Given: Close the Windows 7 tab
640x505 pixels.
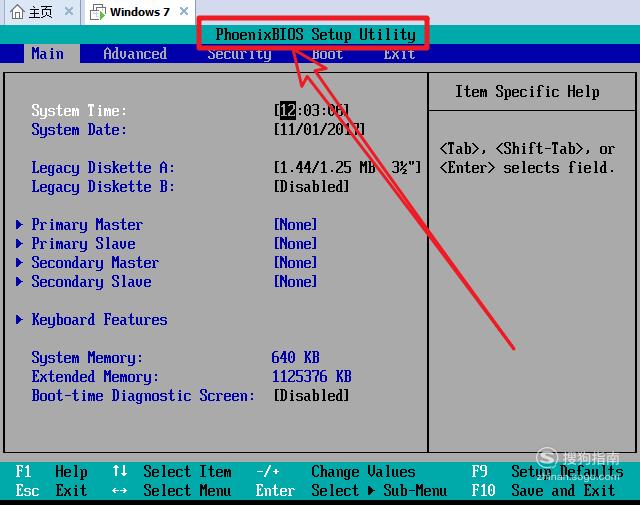Looking at the screenshot, I should (x=184, y=11).
